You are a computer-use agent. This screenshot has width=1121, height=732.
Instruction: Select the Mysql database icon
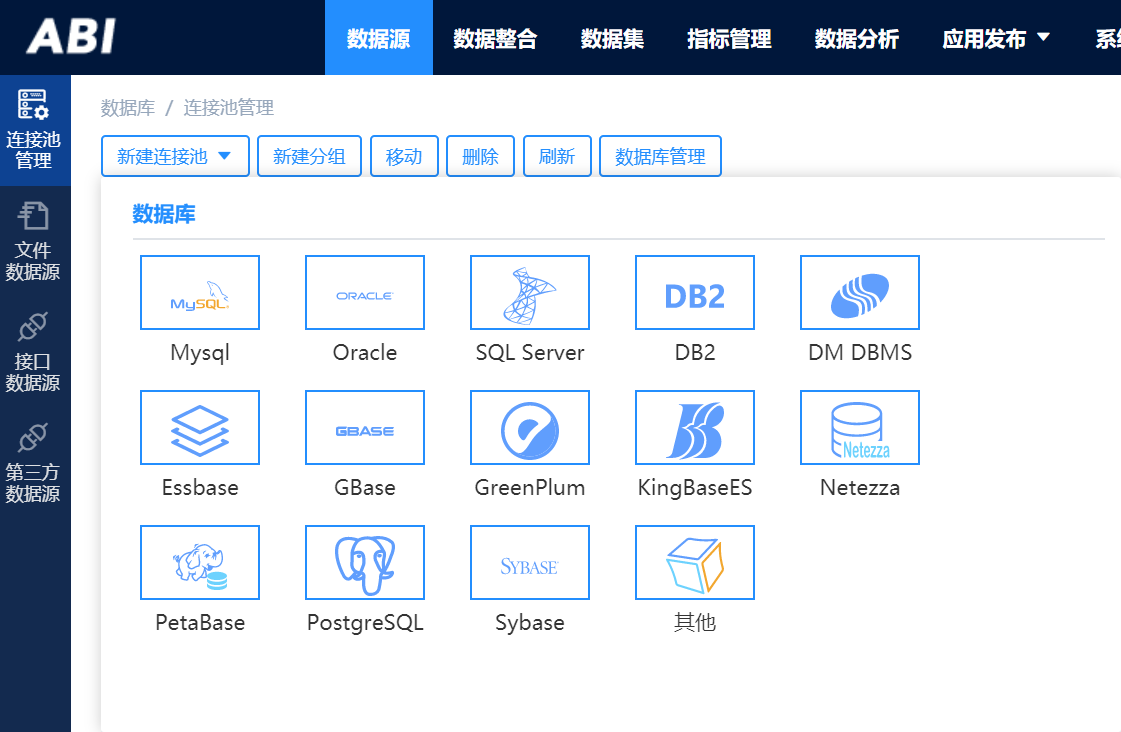click(200, 292)
